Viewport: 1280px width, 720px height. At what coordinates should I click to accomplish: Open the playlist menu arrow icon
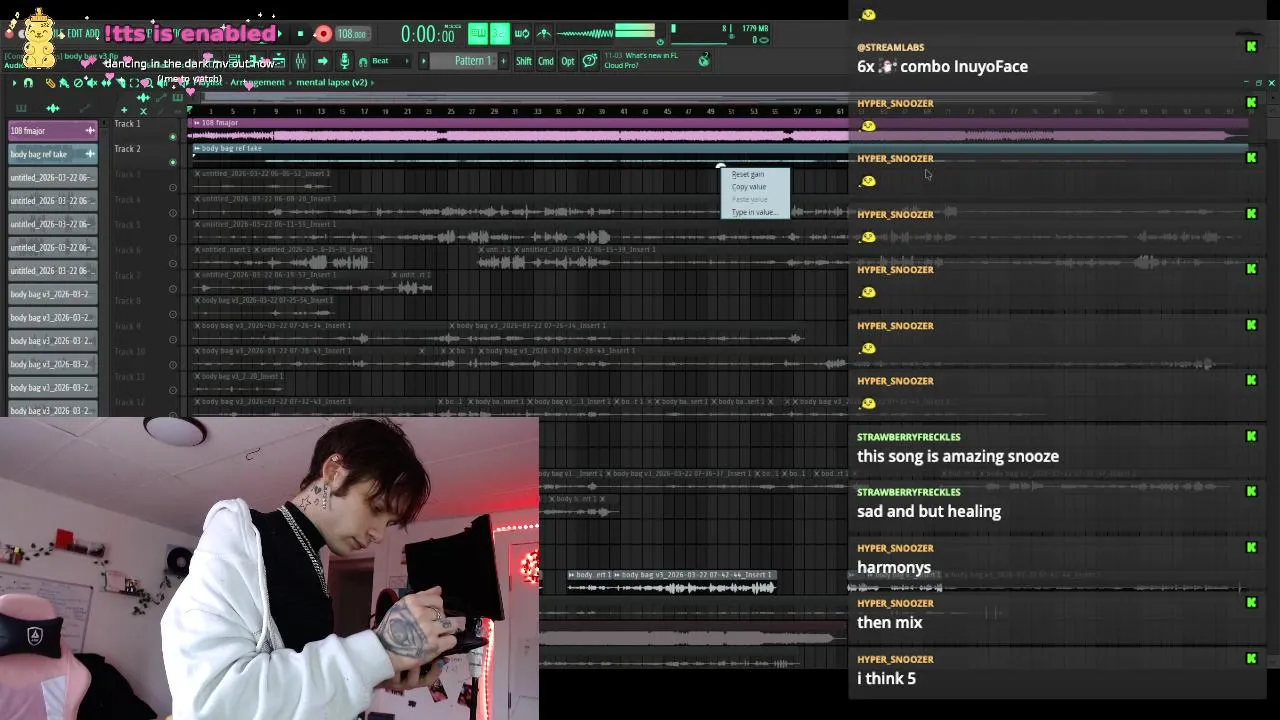point(14,83)
